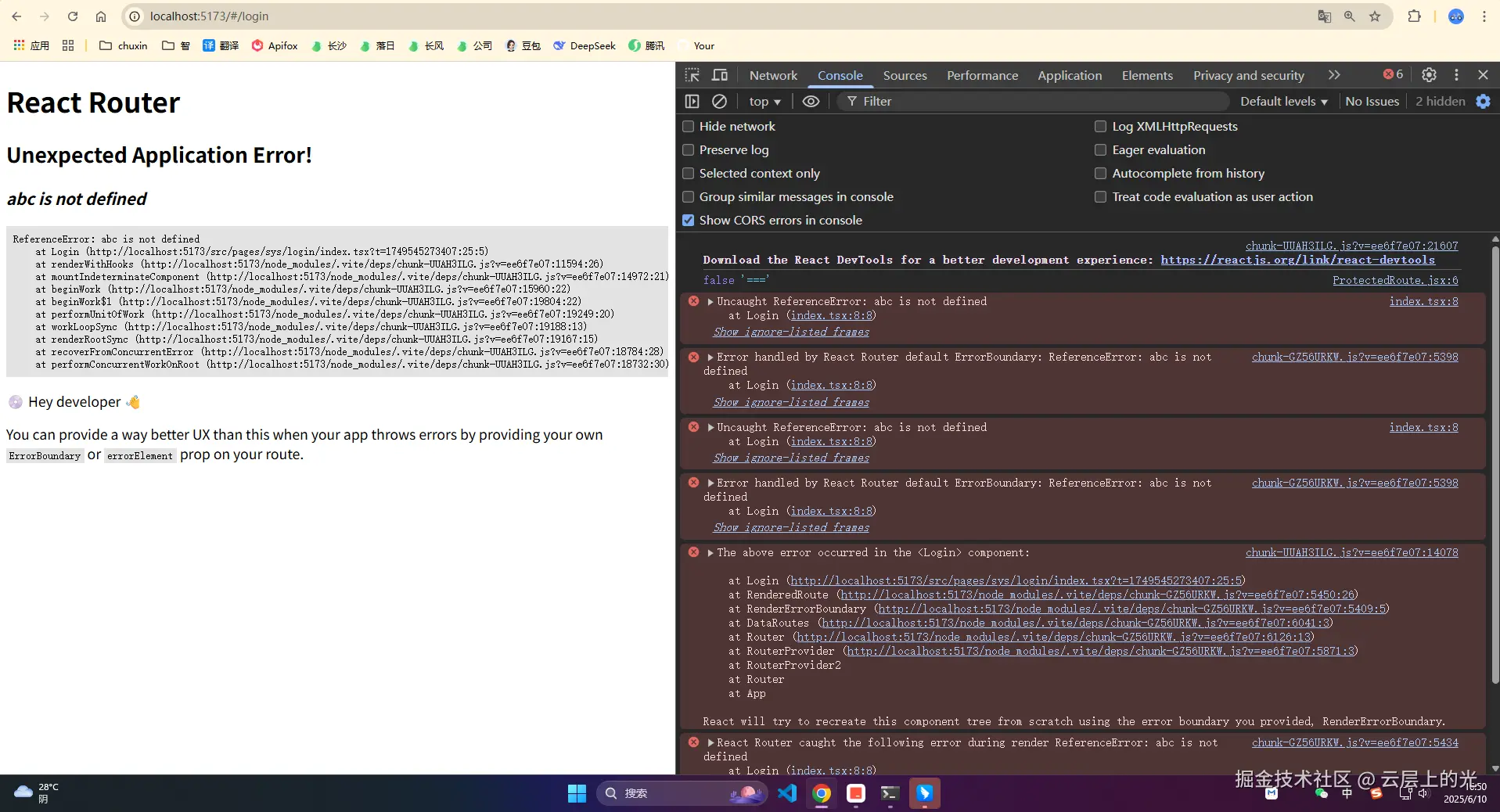Check Autocomplete from history
This screenshot has height=812, width=1500.
(1100, 174)
